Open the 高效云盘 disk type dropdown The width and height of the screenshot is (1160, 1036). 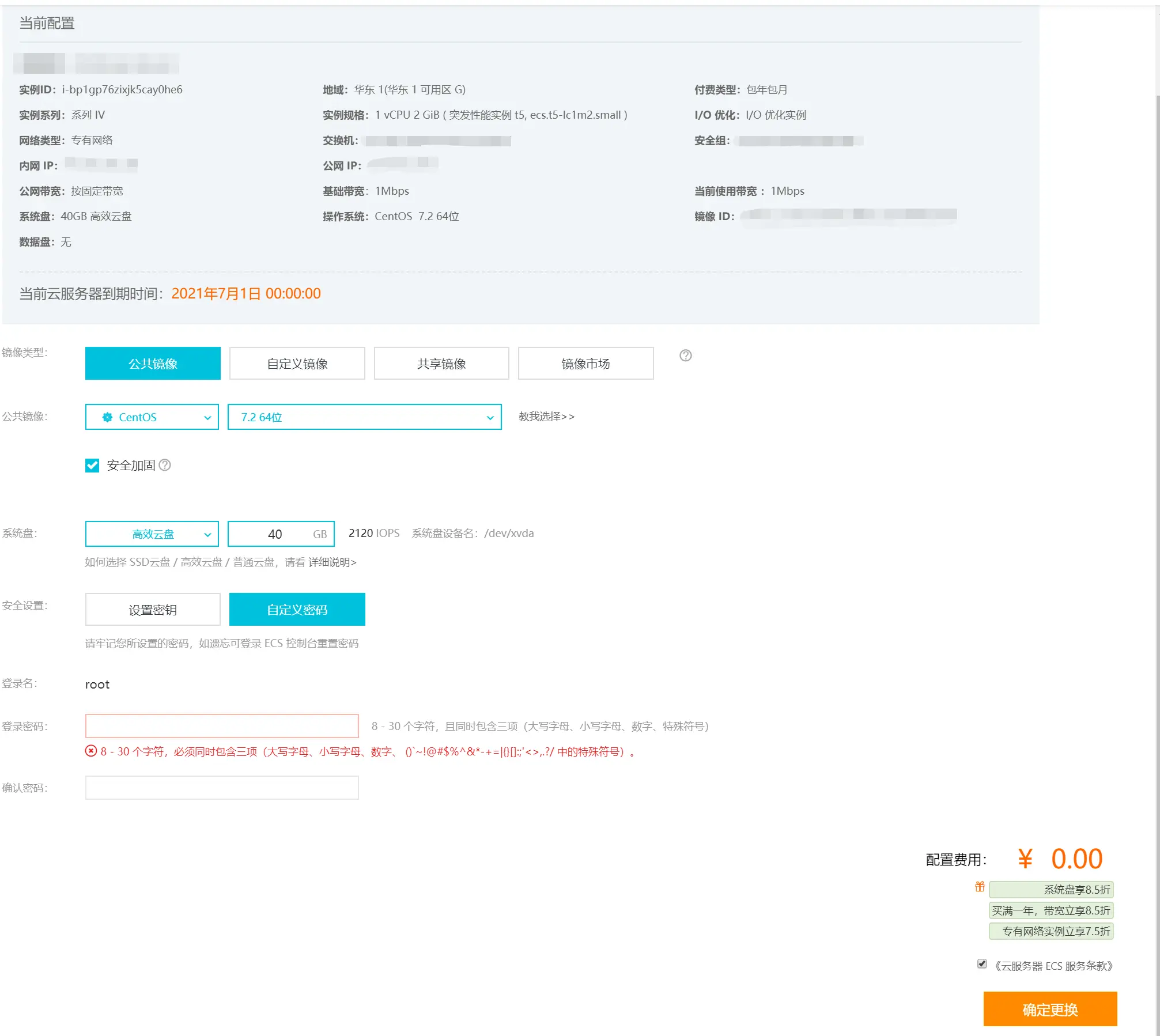point(152,534)
